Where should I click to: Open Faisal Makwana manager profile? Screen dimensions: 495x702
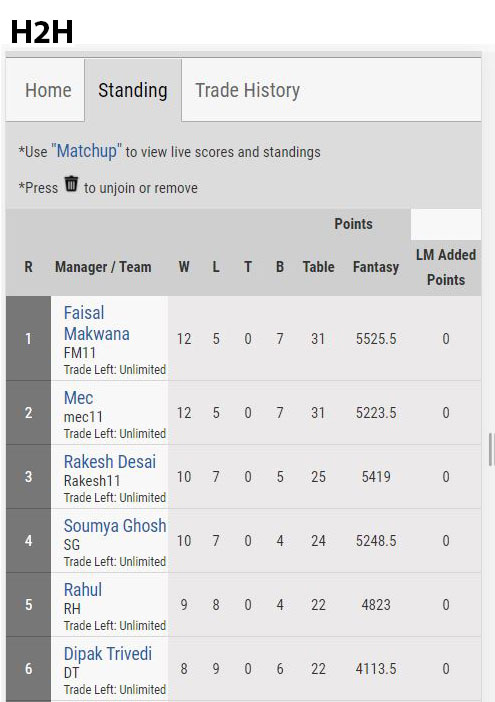pyautogui.click(x=97, y=323)
